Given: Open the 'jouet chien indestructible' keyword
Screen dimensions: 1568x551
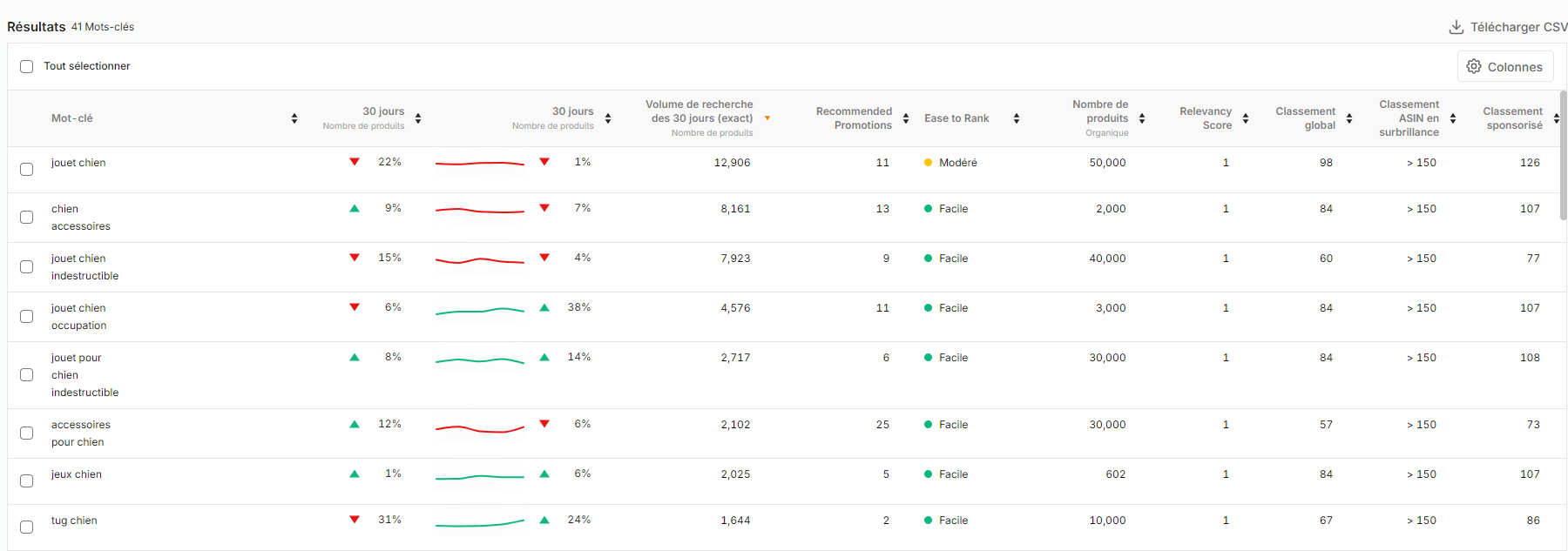Looking at the screenshot, I should [x=84, y=267].
